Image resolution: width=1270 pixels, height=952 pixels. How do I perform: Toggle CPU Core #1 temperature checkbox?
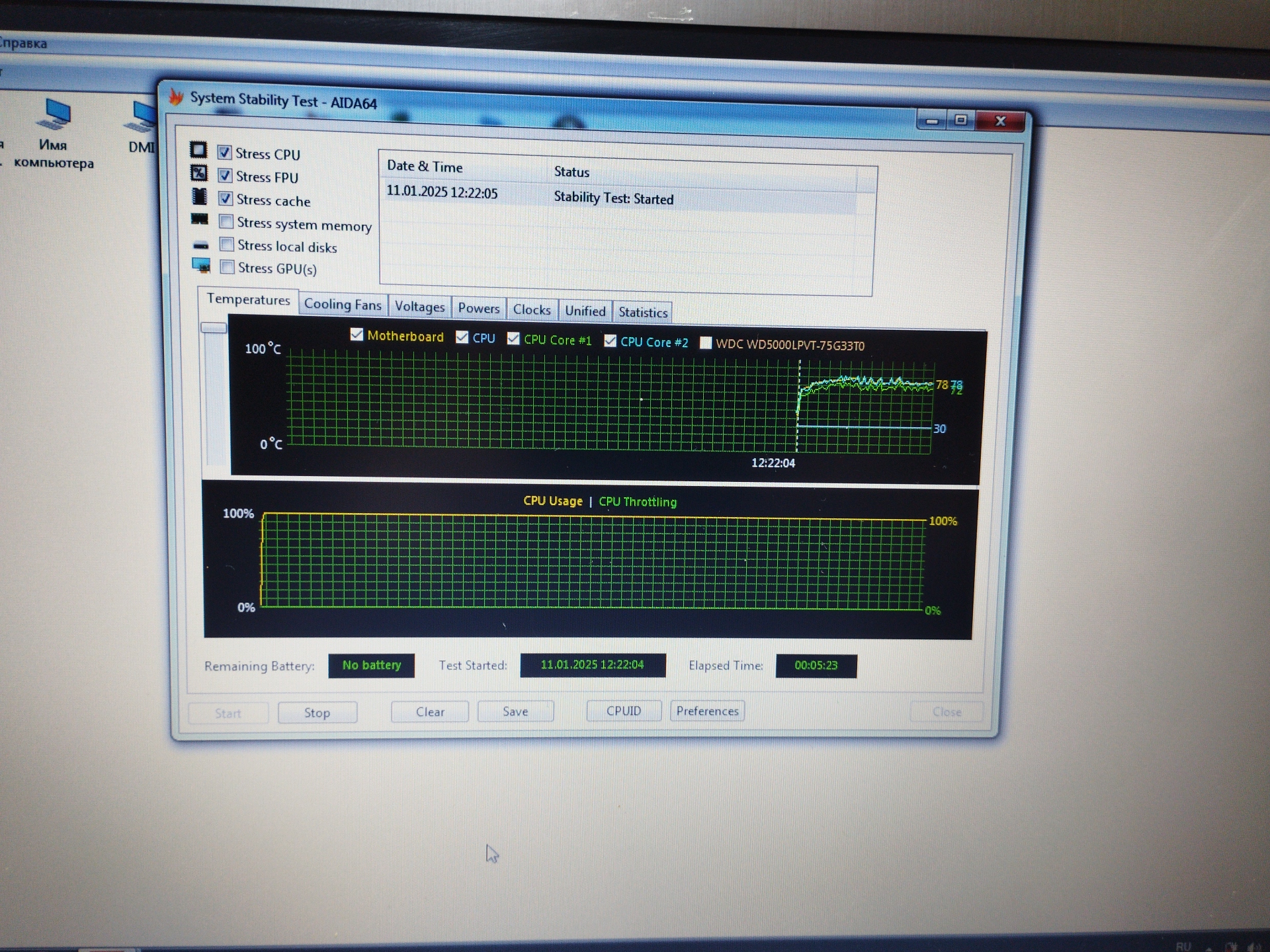click(513, 338)
